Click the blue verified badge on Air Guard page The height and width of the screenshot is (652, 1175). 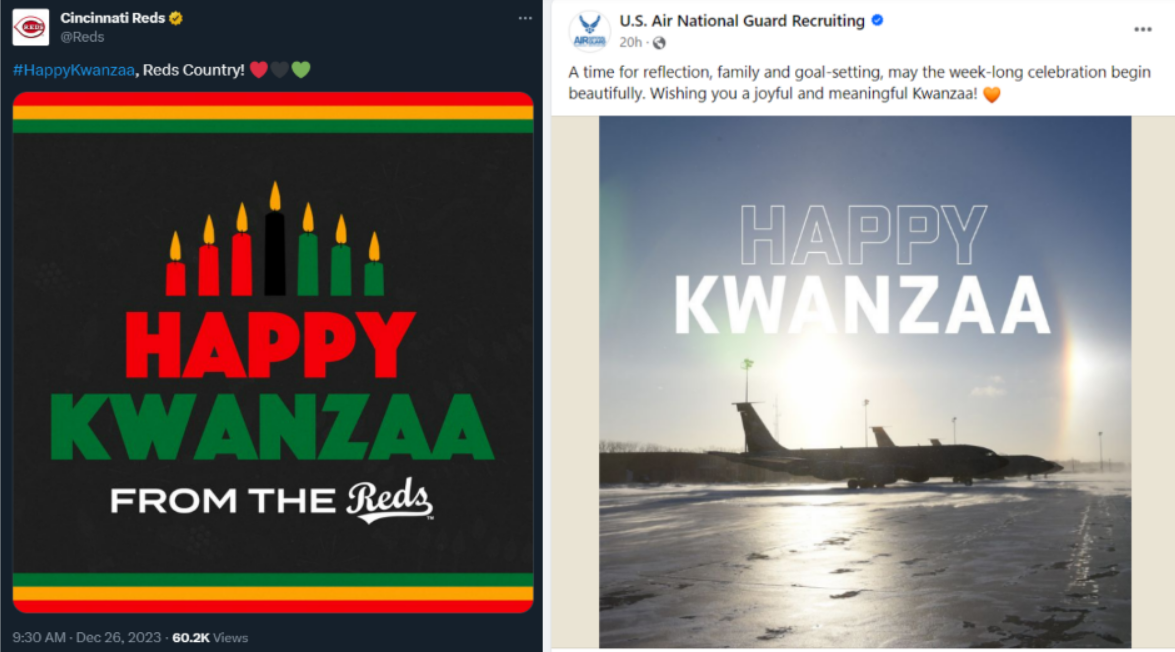(x=878, y=20)
